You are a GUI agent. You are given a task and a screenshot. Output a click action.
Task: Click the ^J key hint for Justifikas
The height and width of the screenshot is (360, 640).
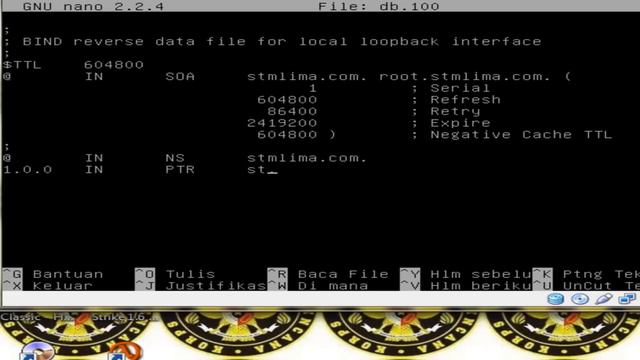[x=145, y=285]
